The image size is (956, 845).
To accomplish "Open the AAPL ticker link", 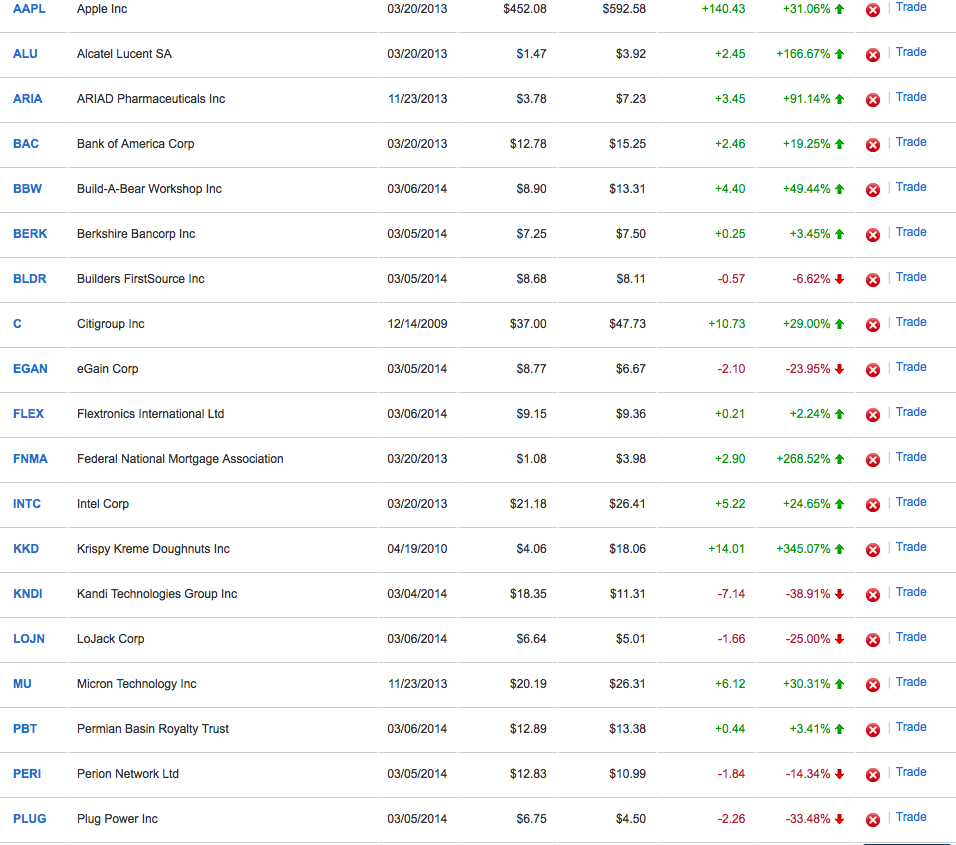I will tap(29, 9).
